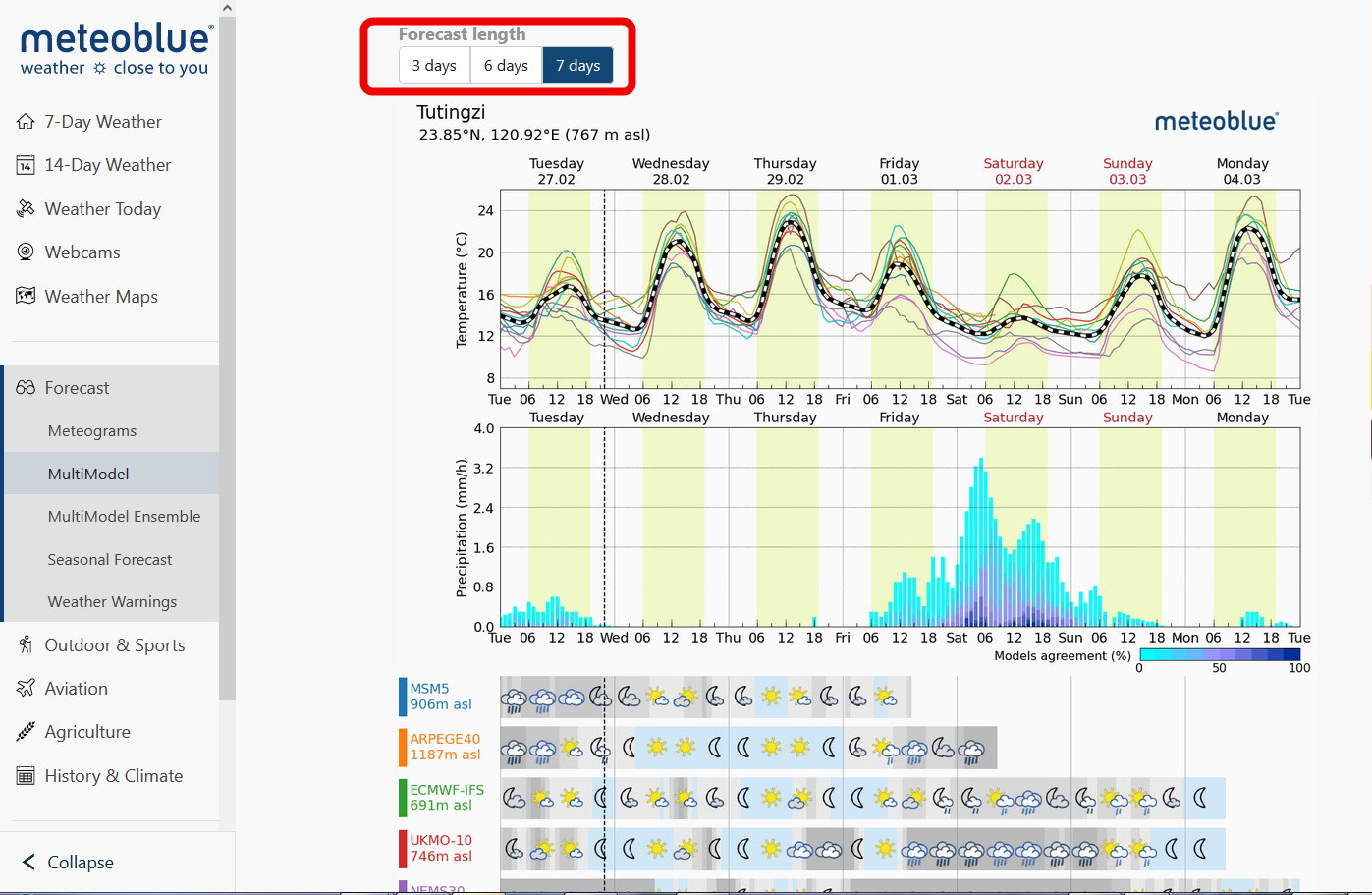Click the map icon beside Weather Maps
This screenshot has height=895, width=1372.
point(26,296)
